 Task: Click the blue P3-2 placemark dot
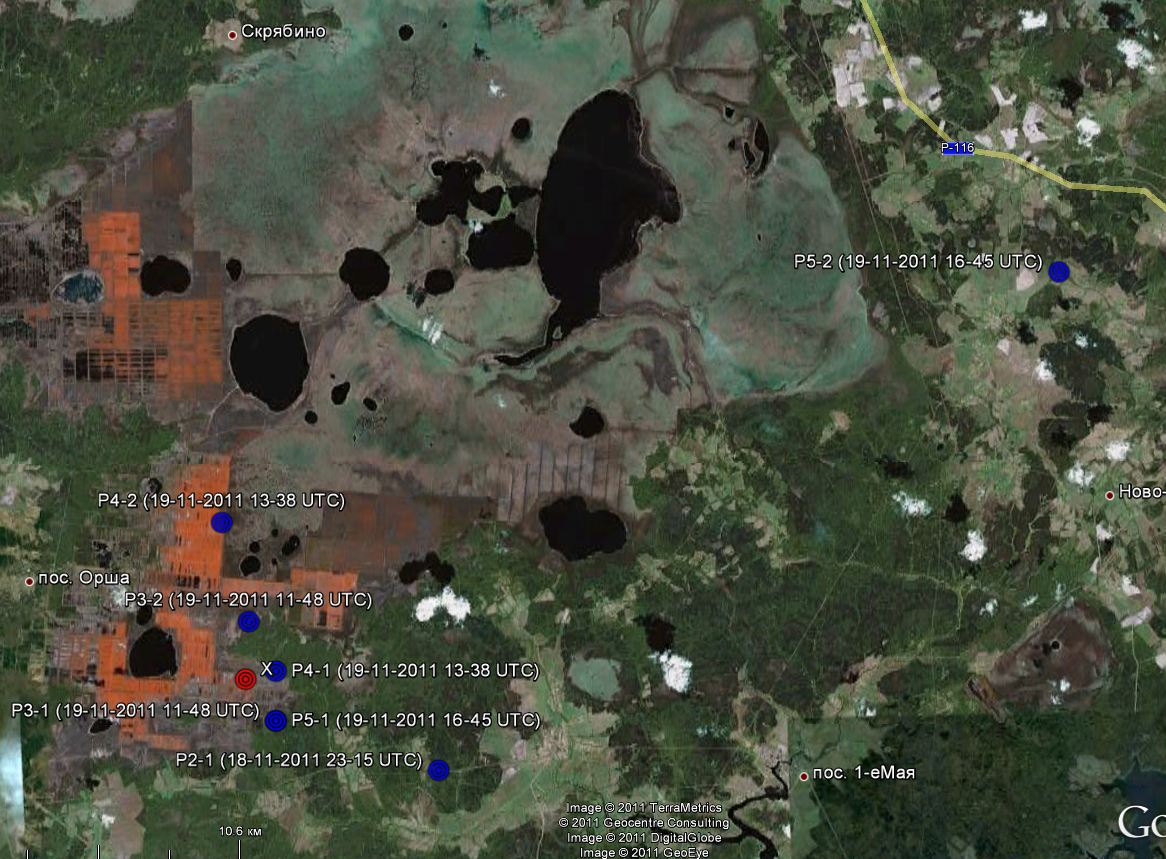[x=249, y=622]
